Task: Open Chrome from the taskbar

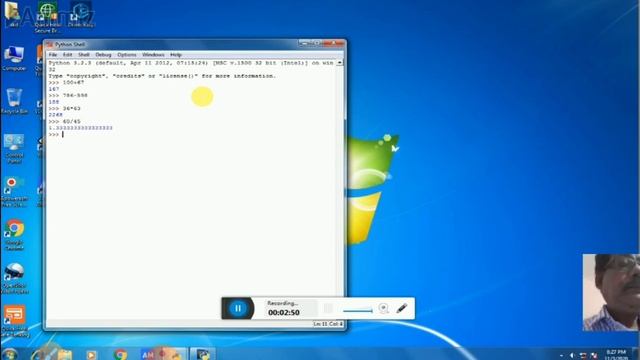Action: point(120,354)
